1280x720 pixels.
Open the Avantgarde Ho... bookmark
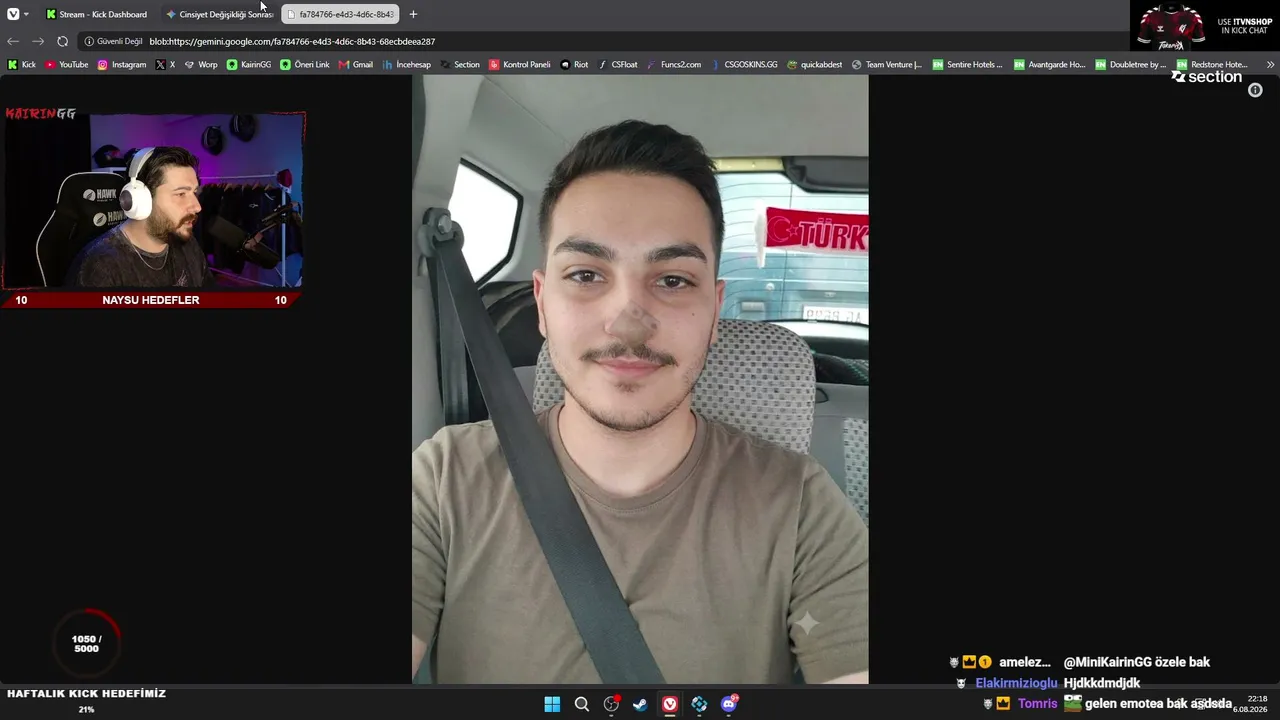(1049, 64)
